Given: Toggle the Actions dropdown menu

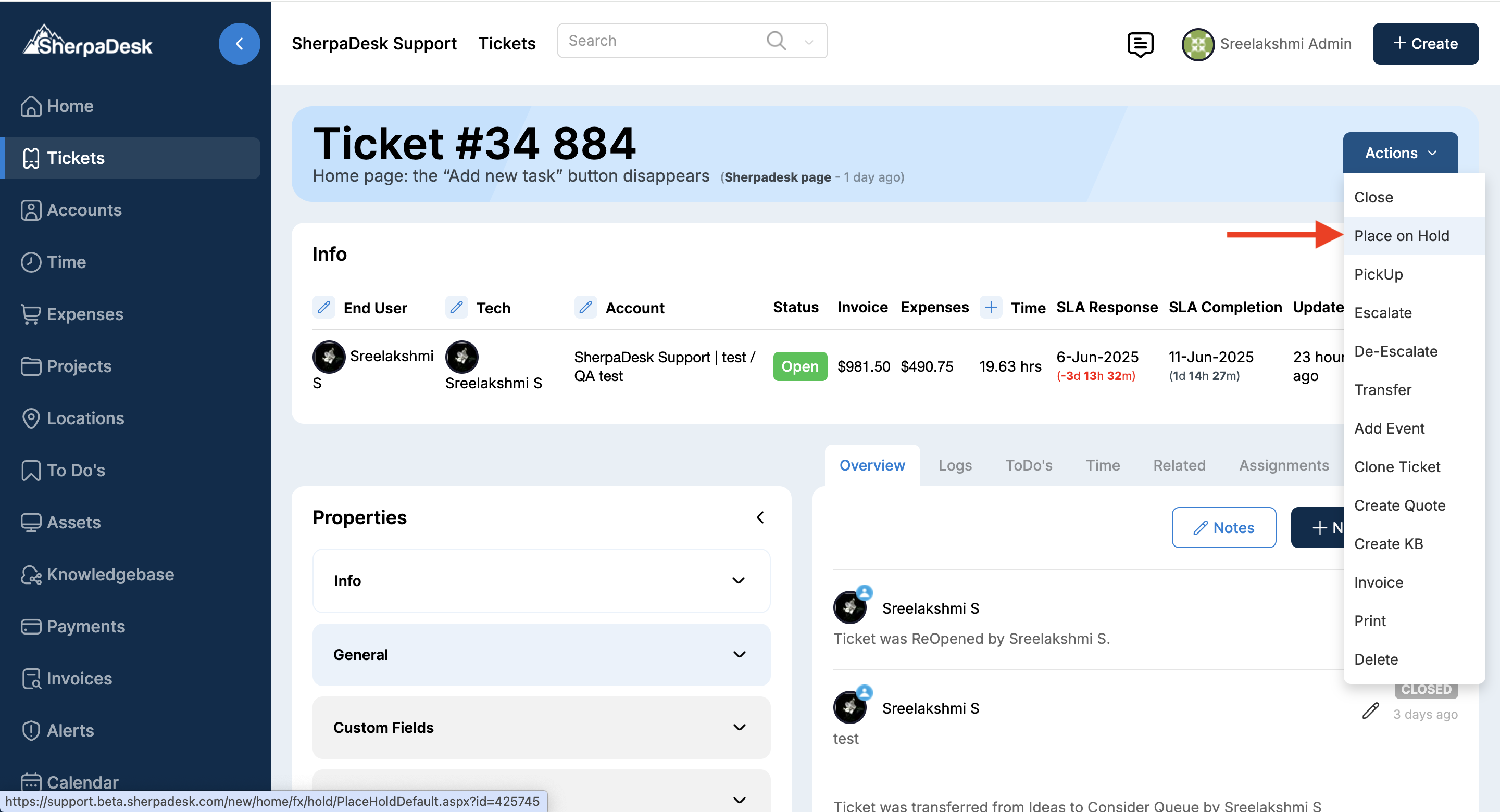Looking at the screenshot, I should pyautogui.click(x=1400, y=153).
